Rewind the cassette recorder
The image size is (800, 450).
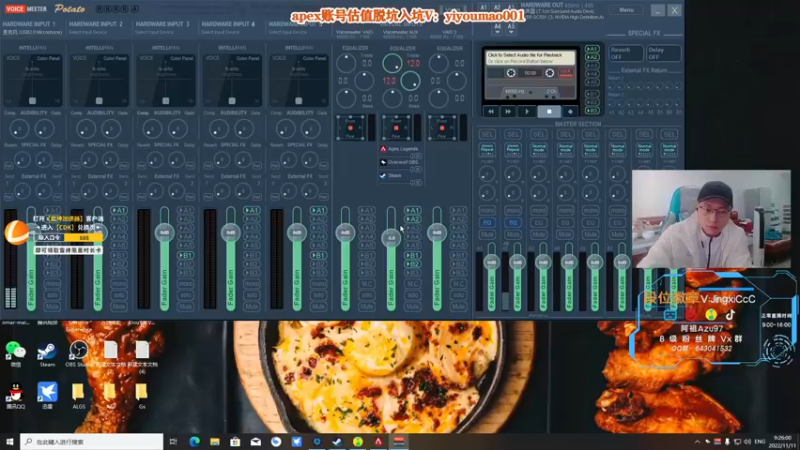(x=491, y=111)
